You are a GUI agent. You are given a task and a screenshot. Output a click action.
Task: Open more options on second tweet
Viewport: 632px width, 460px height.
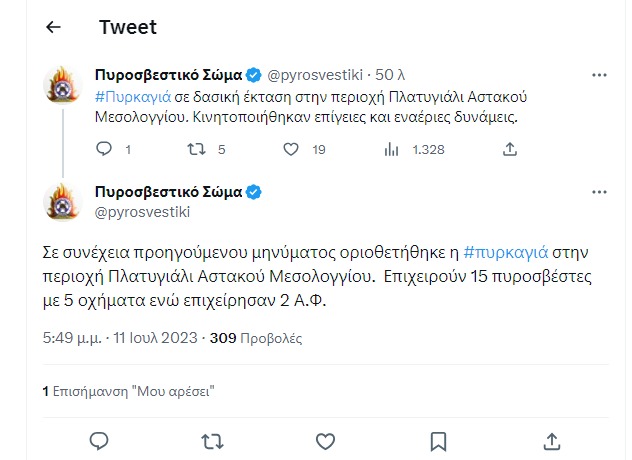point(599,192)
